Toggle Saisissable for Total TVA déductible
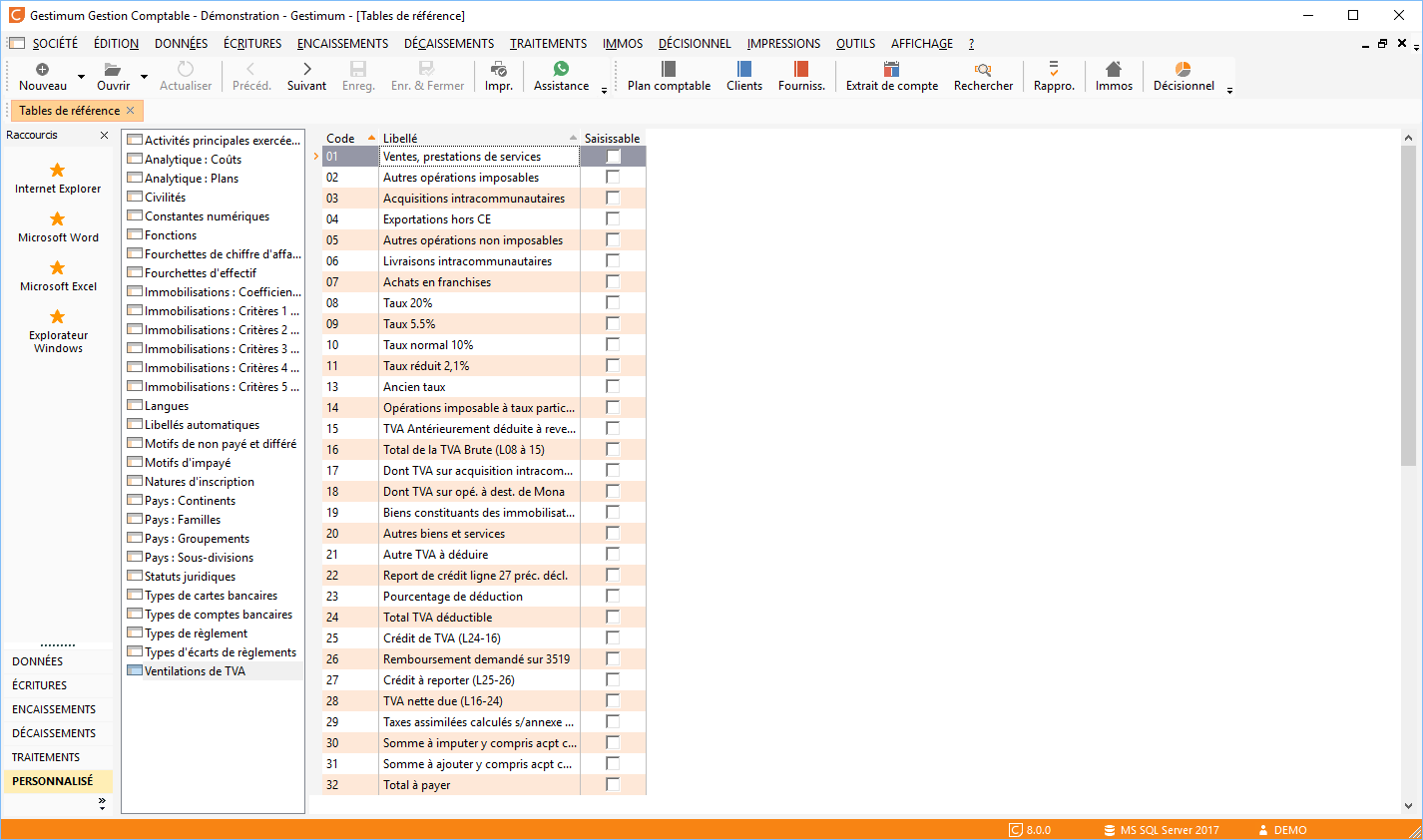Screen dimensions: 1423x840 click(x=613, y=618)
